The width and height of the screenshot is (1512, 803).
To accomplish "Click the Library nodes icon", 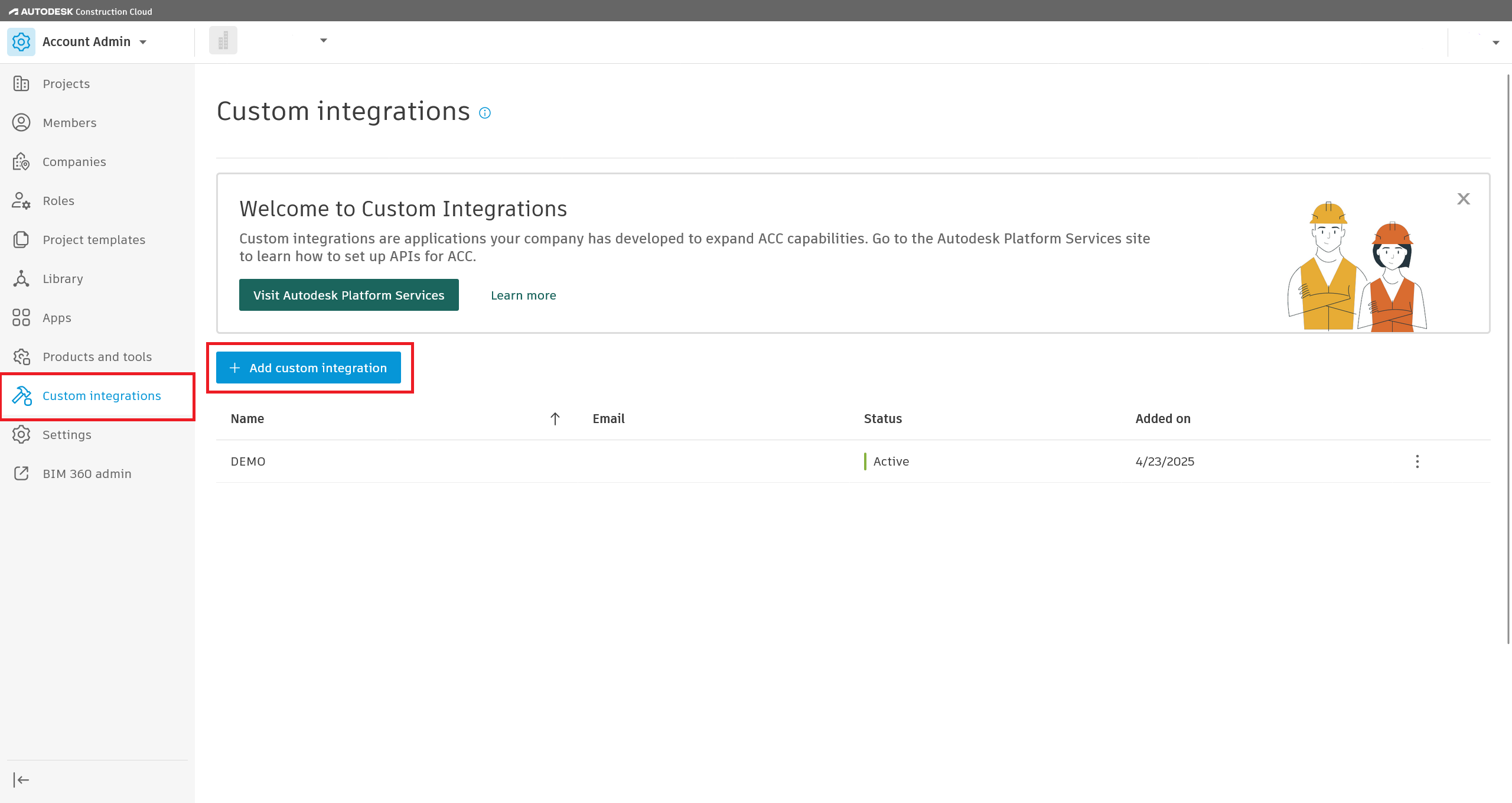I will pos(21,279).
